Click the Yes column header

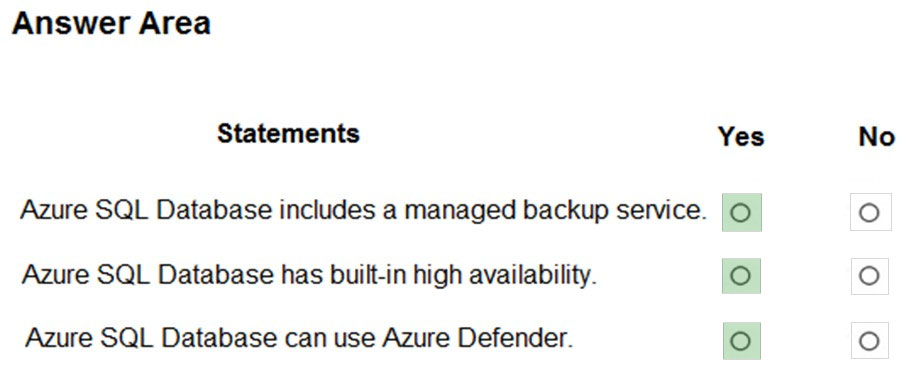coord(741,137)
